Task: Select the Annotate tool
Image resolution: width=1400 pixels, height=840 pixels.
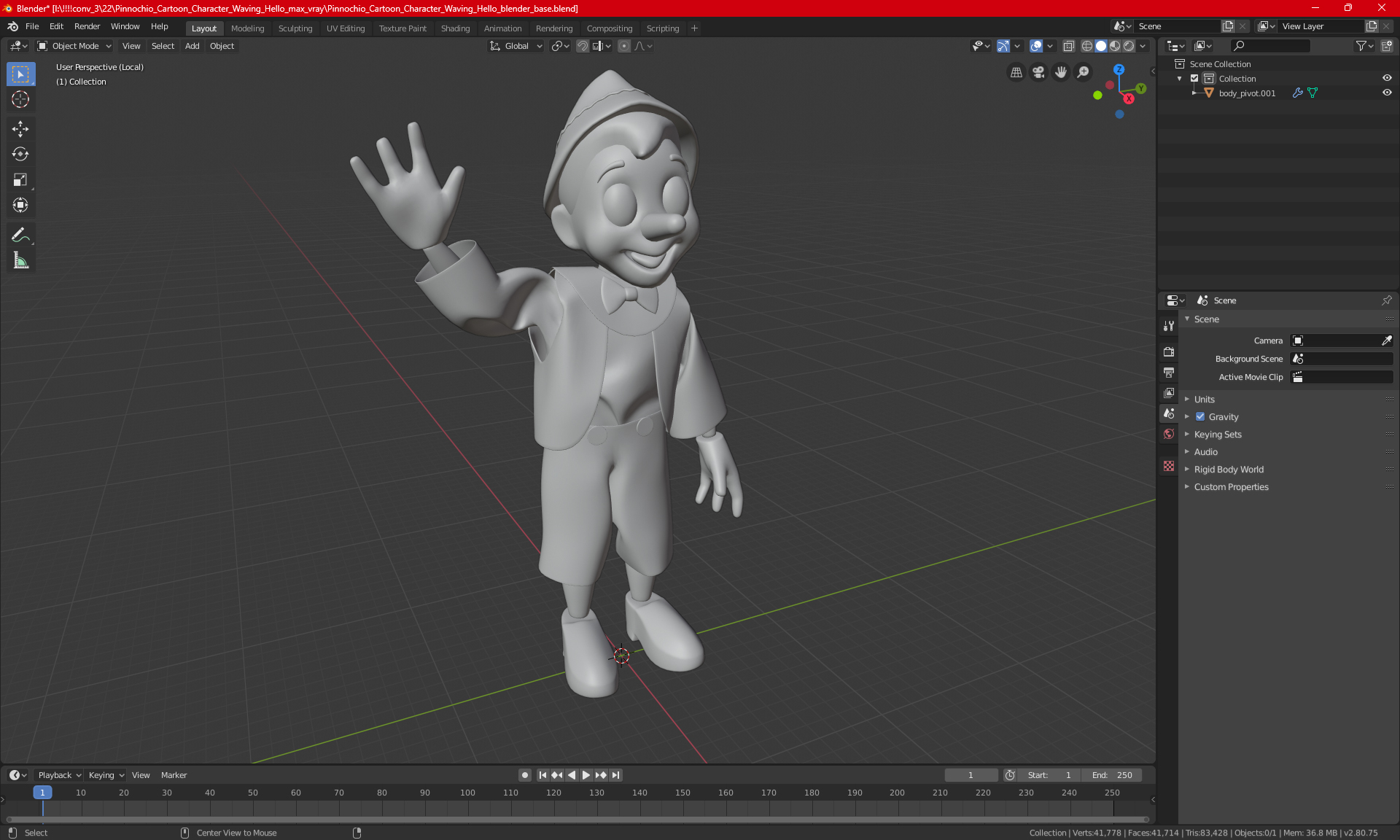Action: point(20,235)
